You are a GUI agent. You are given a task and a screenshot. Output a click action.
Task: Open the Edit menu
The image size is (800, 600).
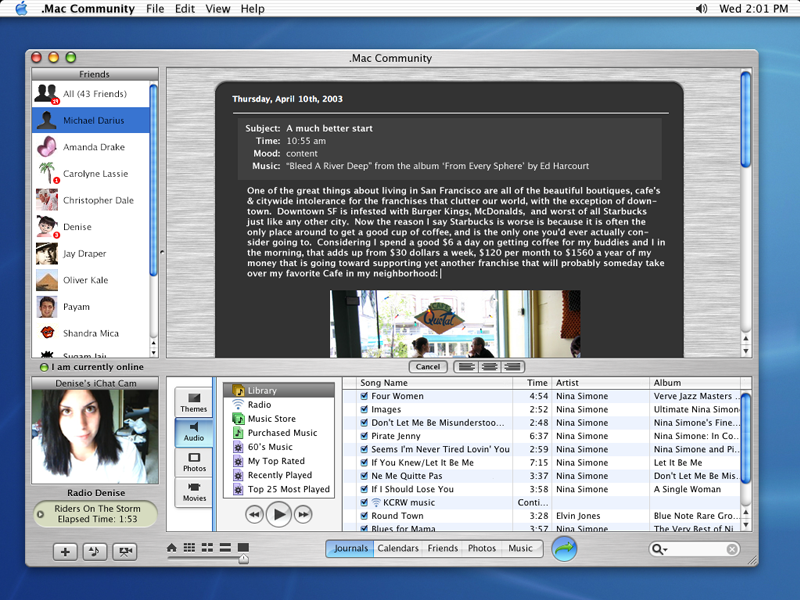coord(185,9)
